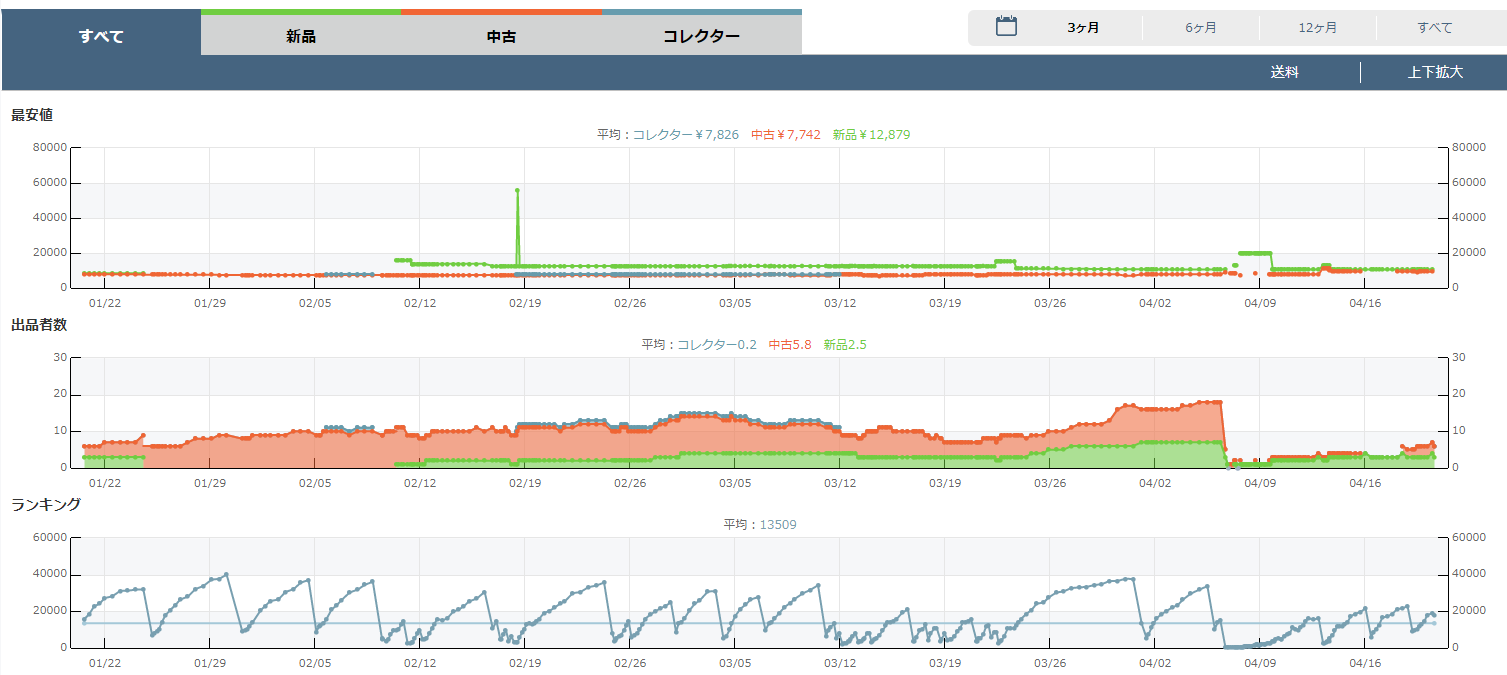The width and height of the screenshot is (1507, 675).
Task: Hide the 中古5.8 seller count series
Action: pos(789,345)
